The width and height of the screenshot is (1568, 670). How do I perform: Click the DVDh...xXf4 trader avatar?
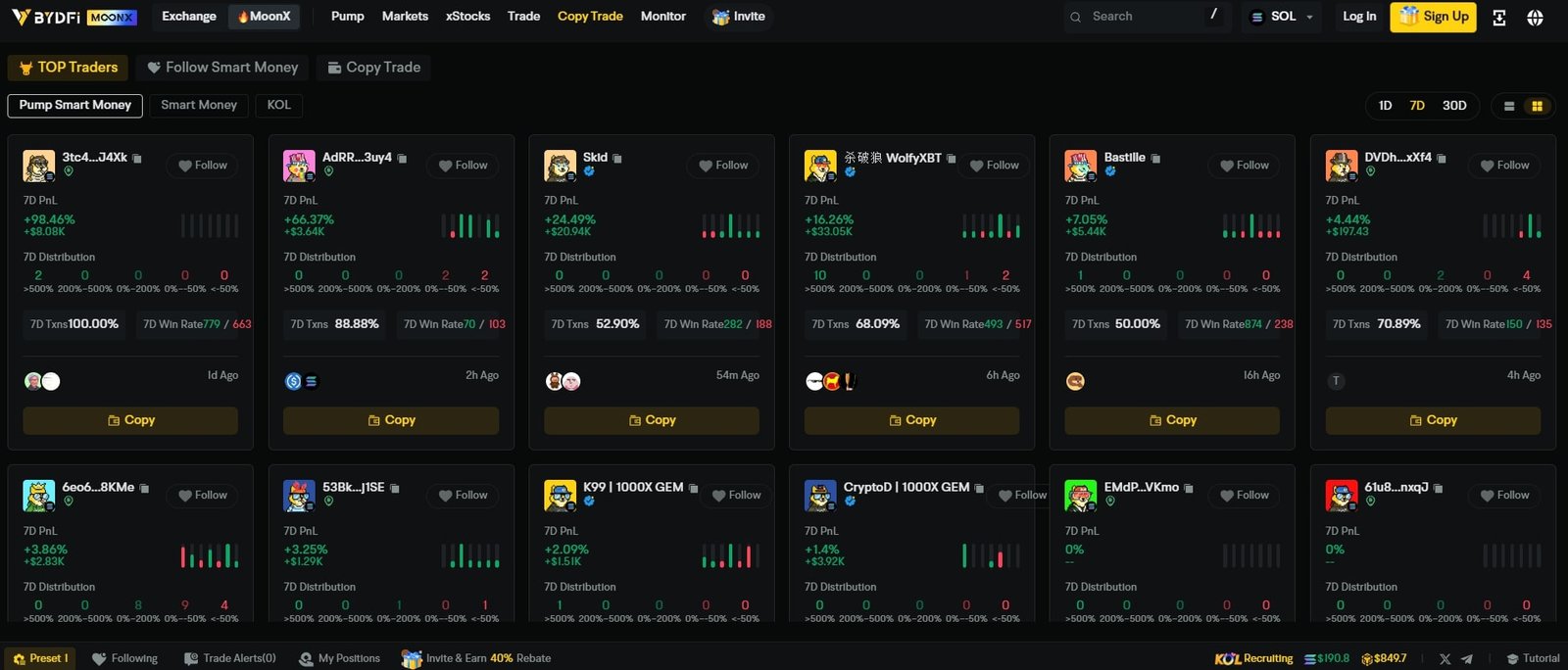coord(1342,166)
